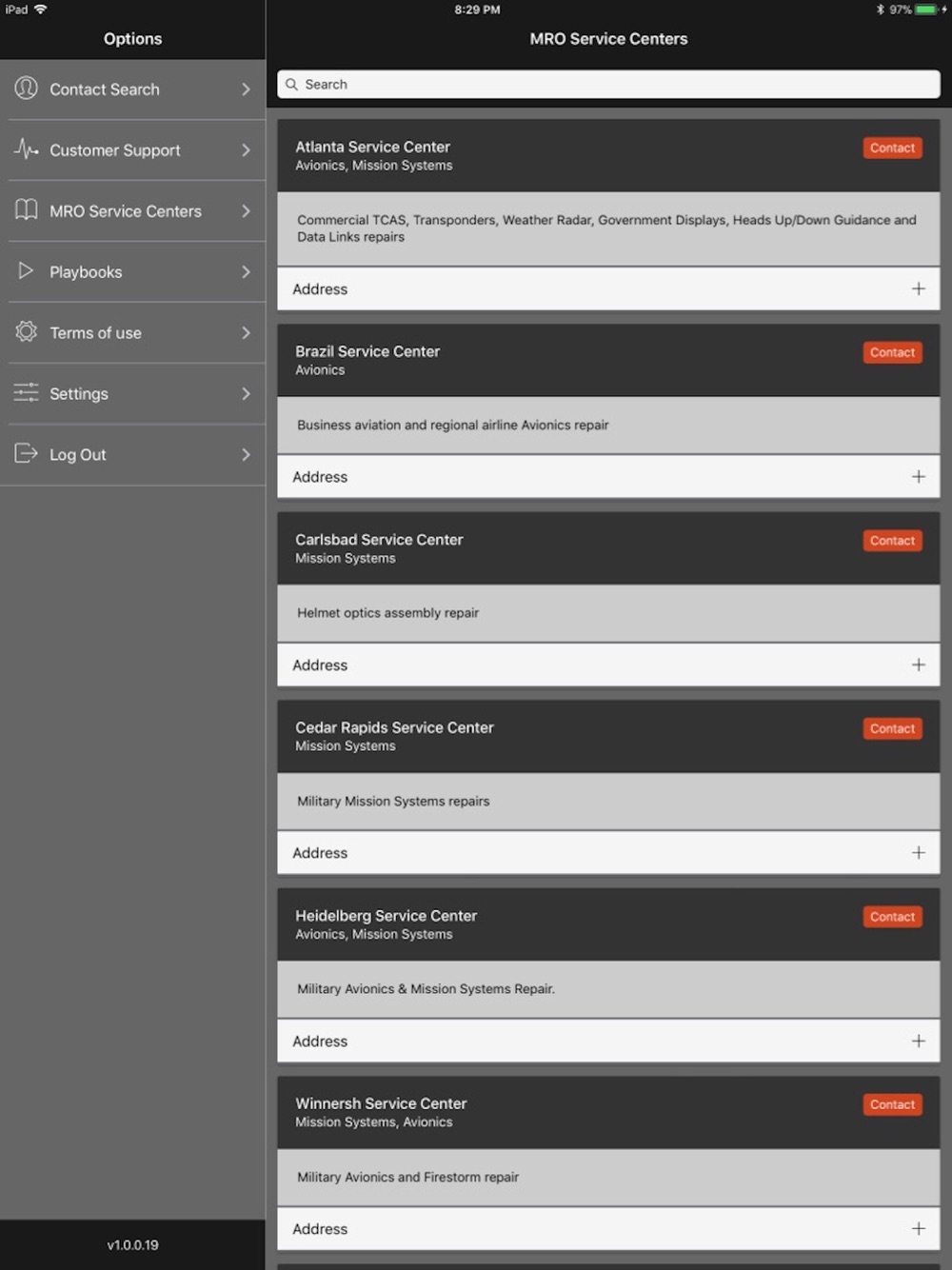Screen dimensions: 952x1270
Task: Click the magnifier icon in search bar
Action: [291, 85]
